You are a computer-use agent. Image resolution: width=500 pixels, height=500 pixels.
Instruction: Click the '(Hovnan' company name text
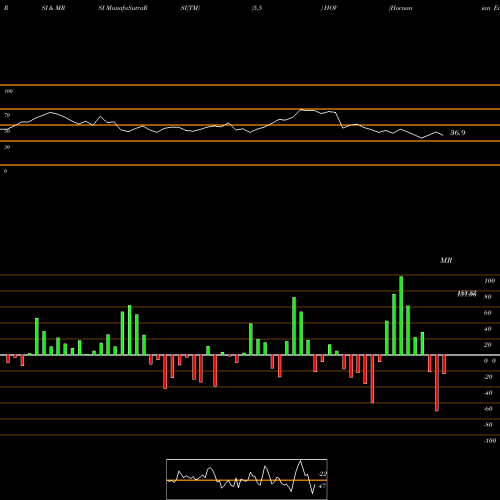pos(401,8)
